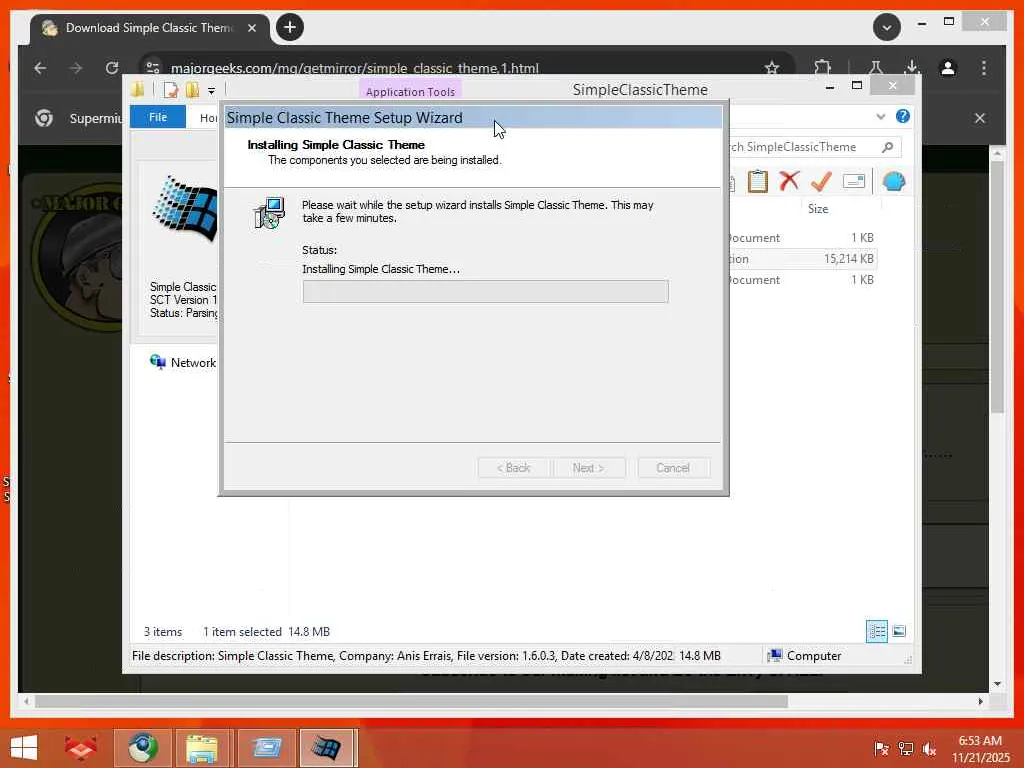Click the Setup Wizard title bar
1024x768 pixels.
pos(473,118)
